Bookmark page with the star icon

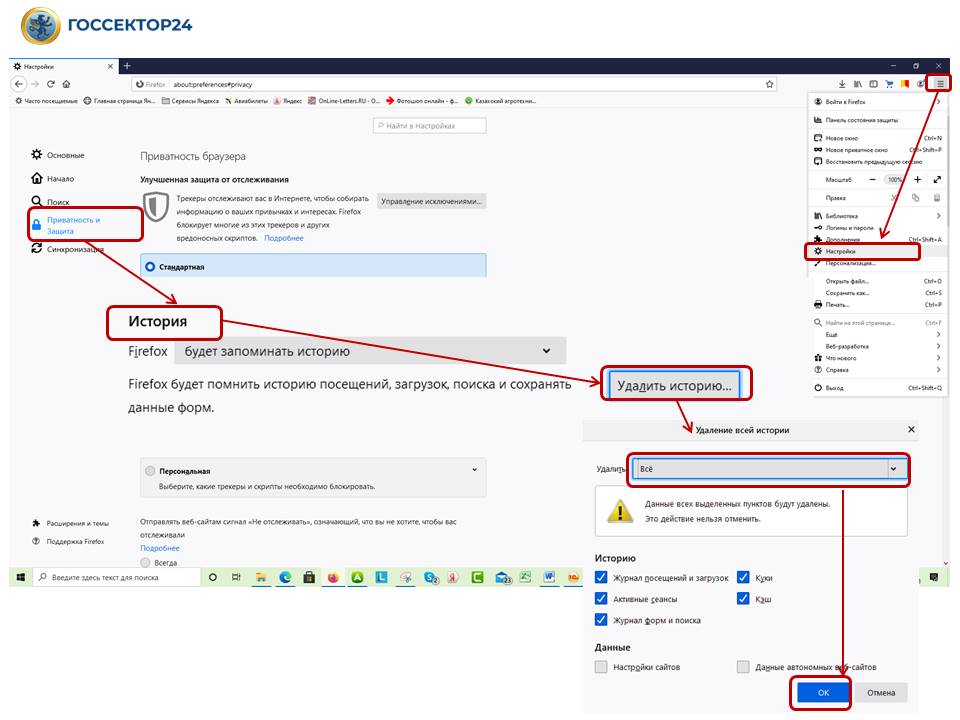click(x=770, y=84)
